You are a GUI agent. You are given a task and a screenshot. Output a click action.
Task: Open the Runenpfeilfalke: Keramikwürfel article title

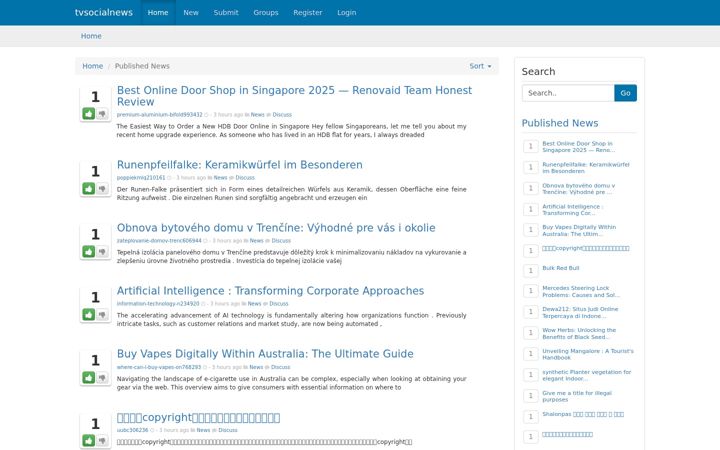click(x=240, y=164)
